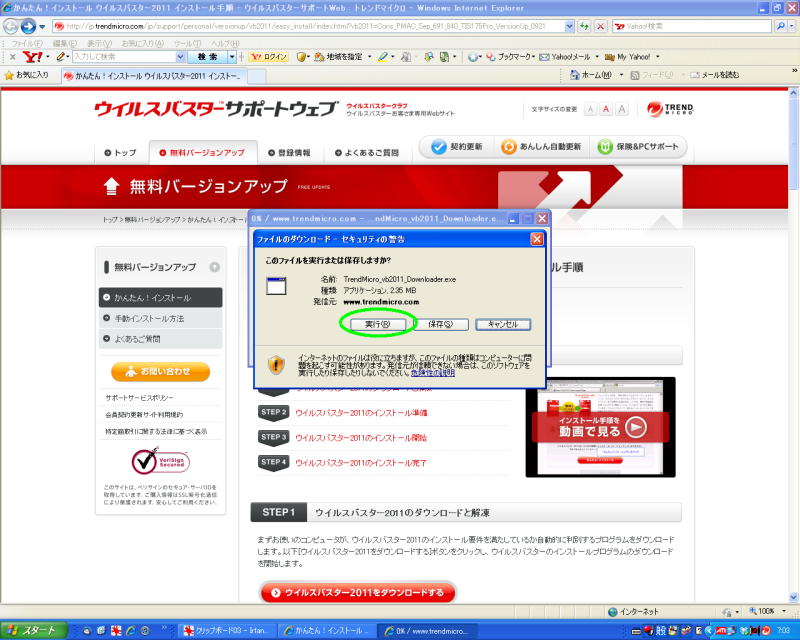Image resolution: width=800 pixels, height=640 pixels.
Task: Open the ツール(T) menu
Action: (x=187, y=43)
